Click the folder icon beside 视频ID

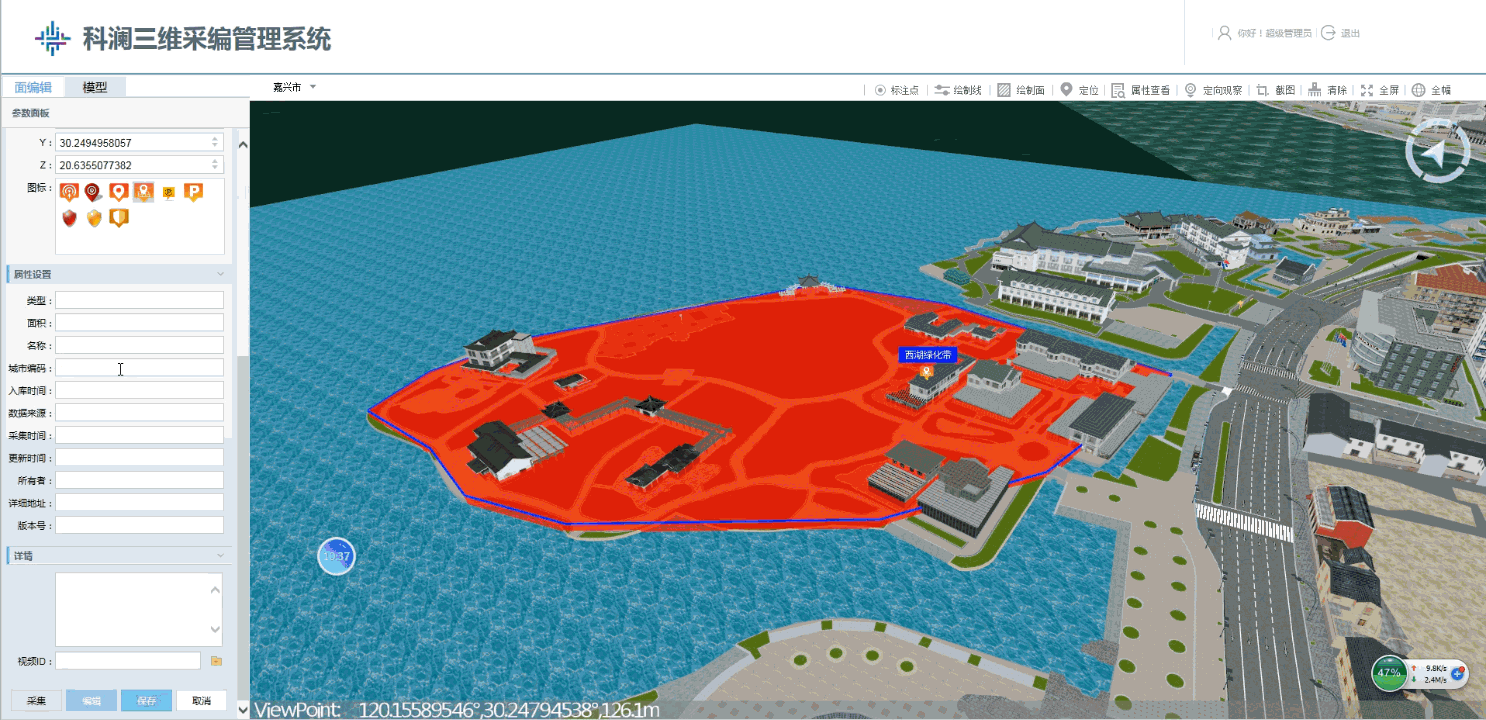pyautogui.click(x=216, y=661)
